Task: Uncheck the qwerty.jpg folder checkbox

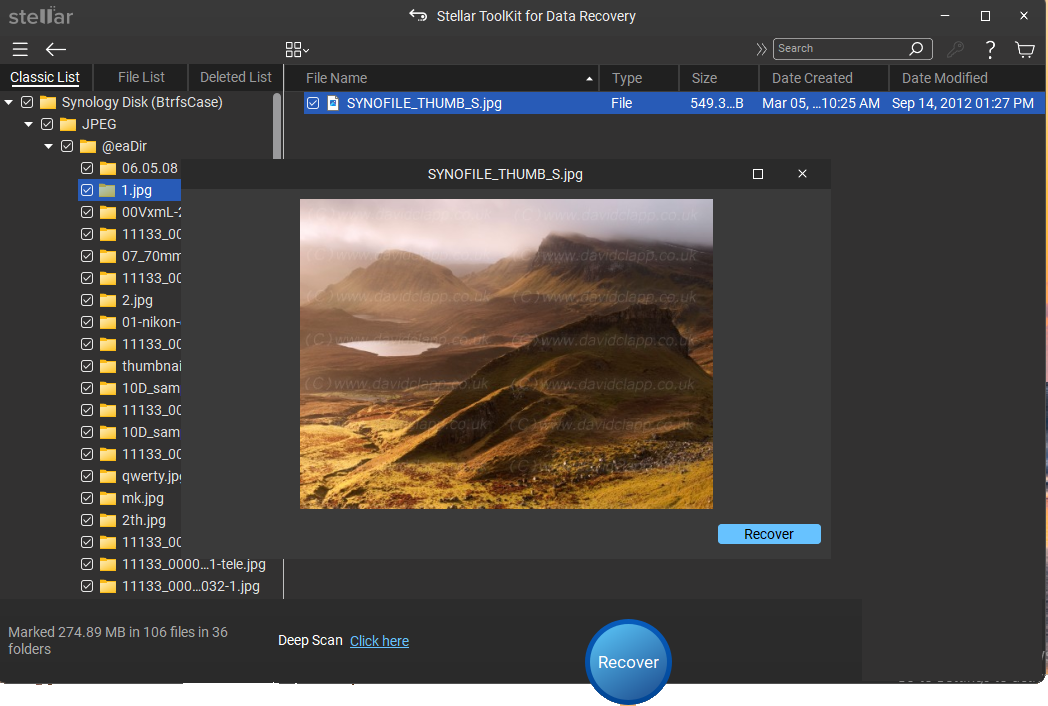Action: (87, 476)
